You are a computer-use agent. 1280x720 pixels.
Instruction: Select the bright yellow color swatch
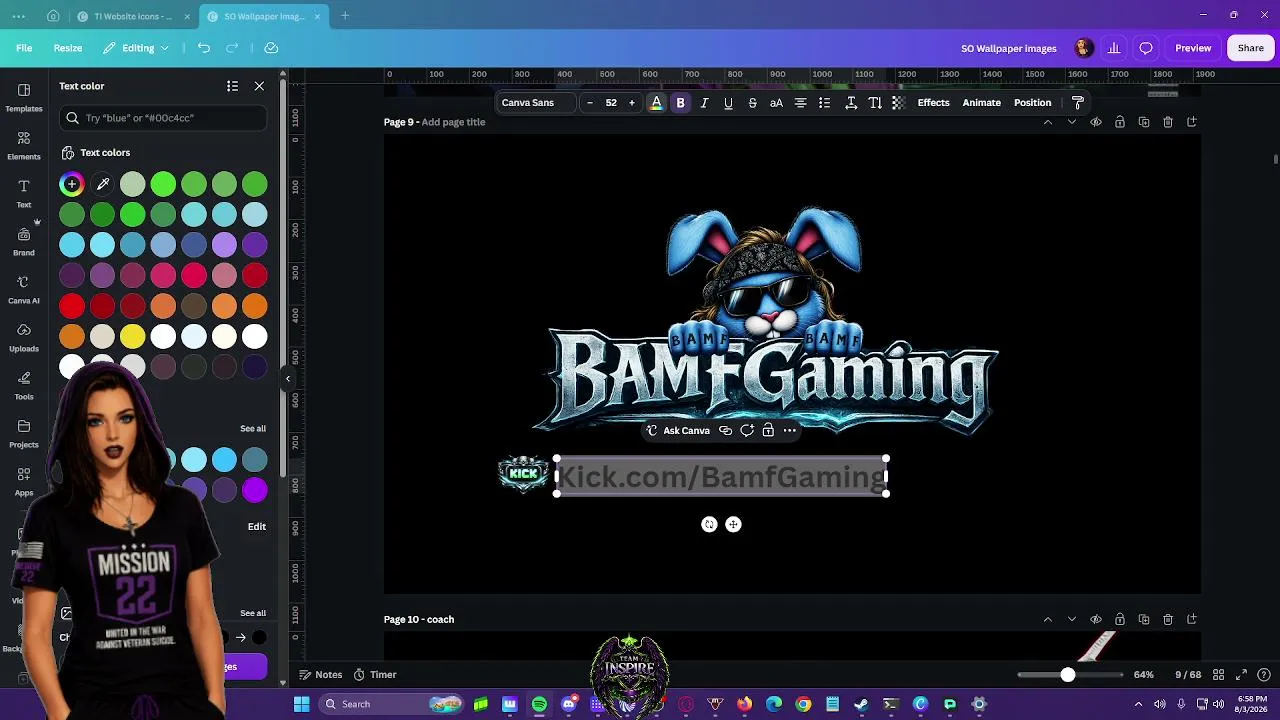133,337
